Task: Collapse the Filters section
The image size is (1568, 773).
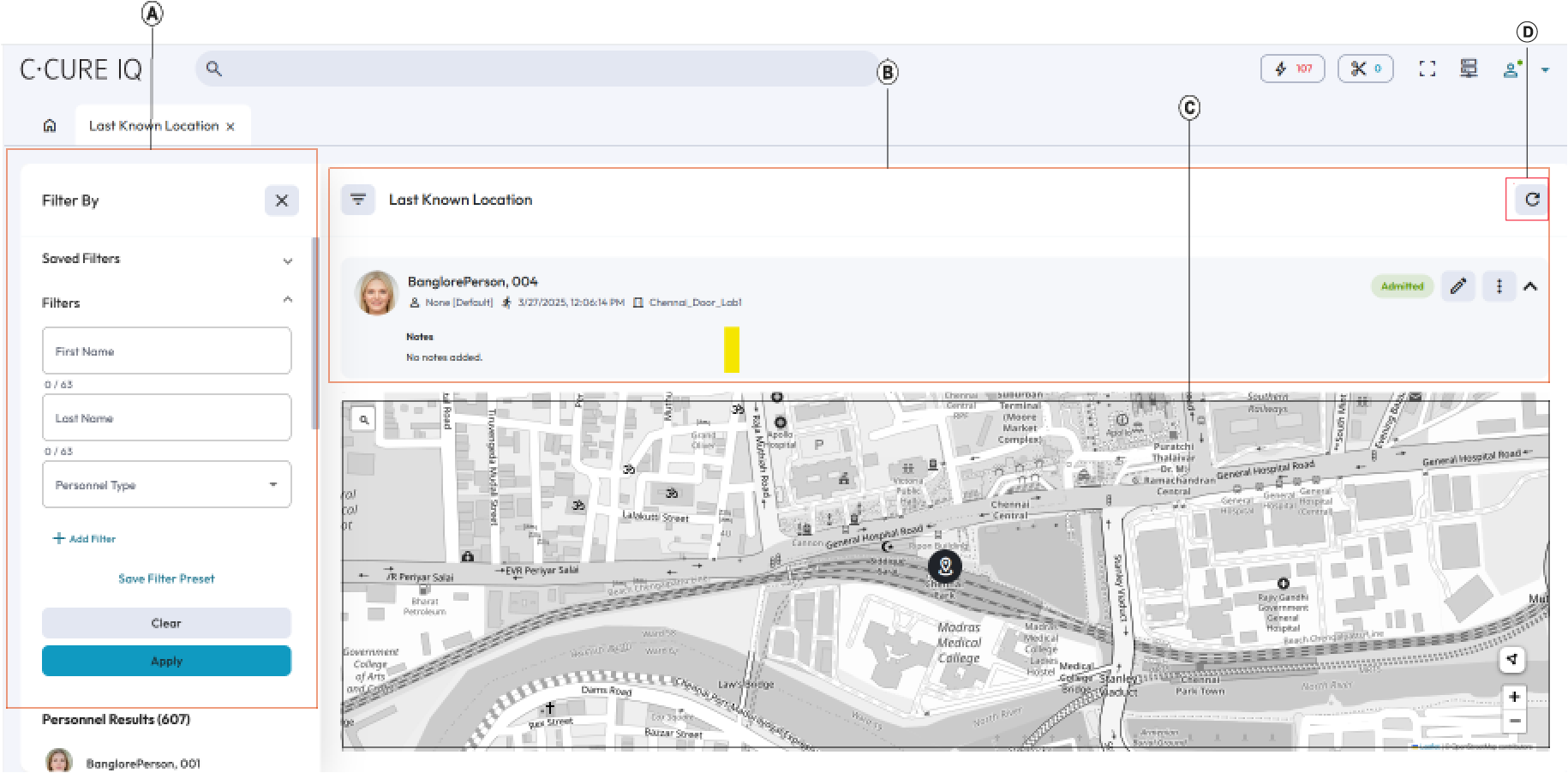Action: [x=287, y=301]
